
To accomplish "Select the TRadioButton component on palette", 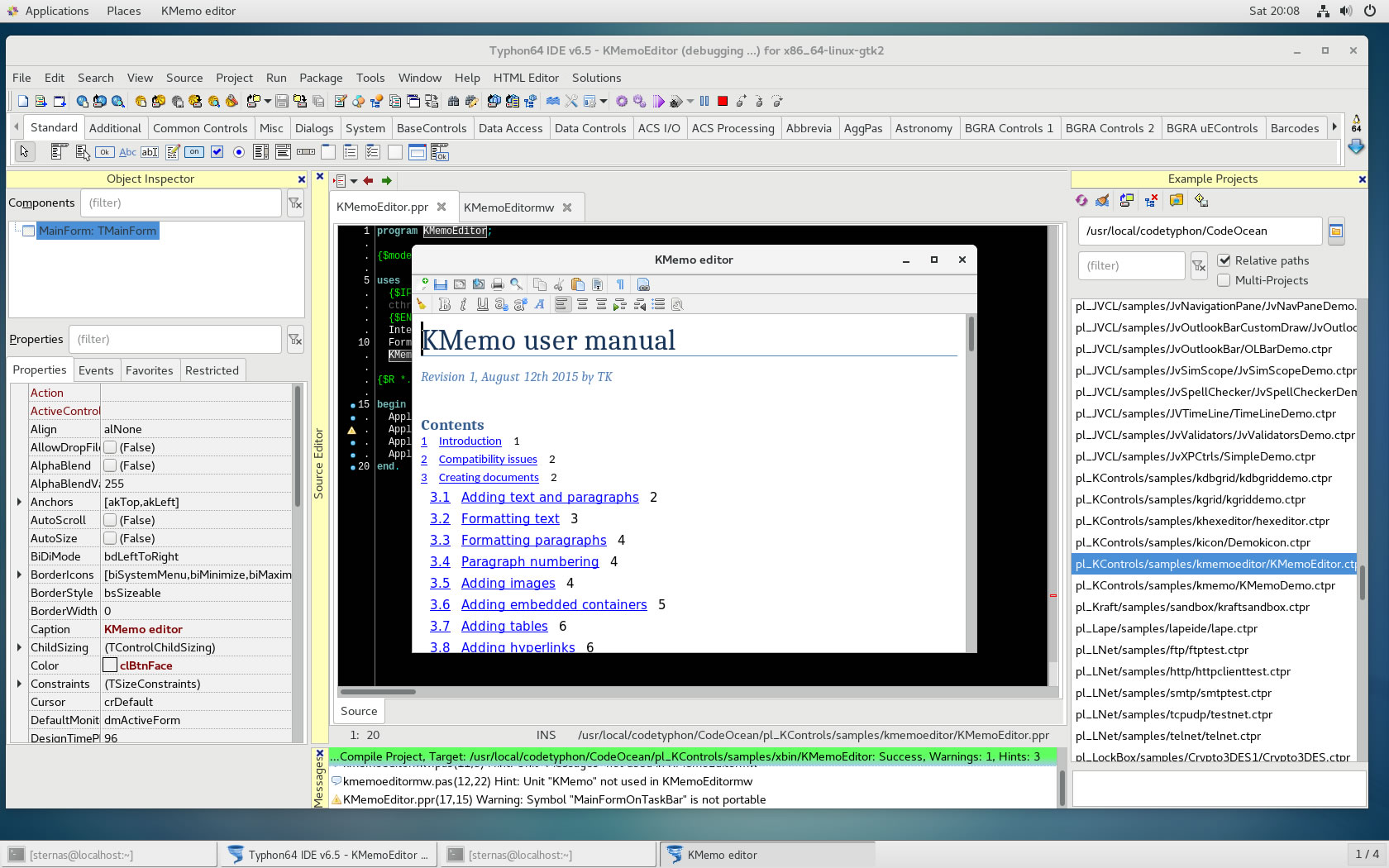I will (239, 152).
